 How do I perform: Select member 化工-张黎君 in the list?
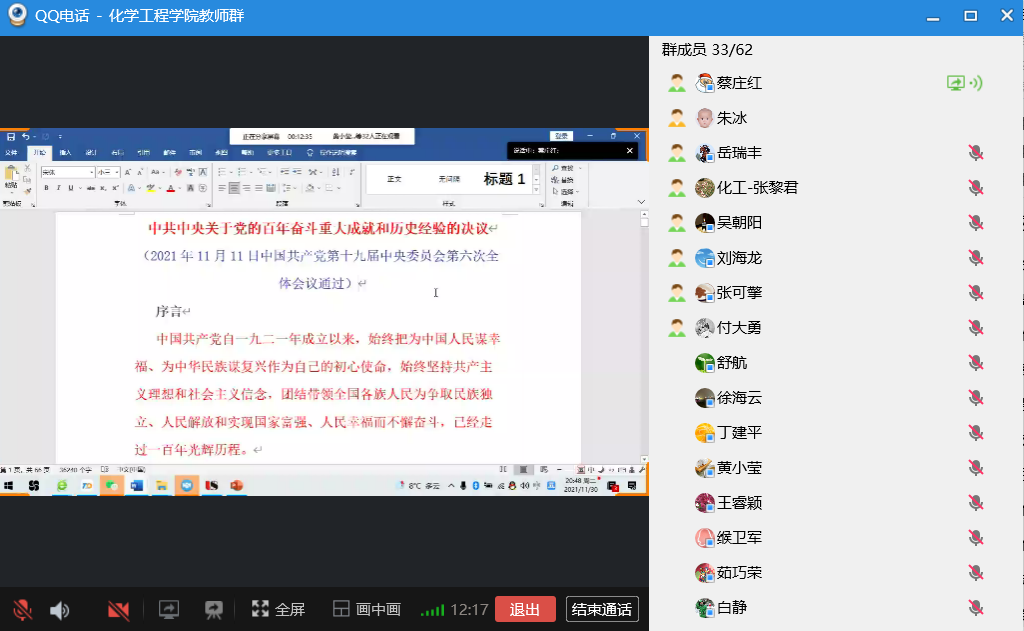click(757, 188)
